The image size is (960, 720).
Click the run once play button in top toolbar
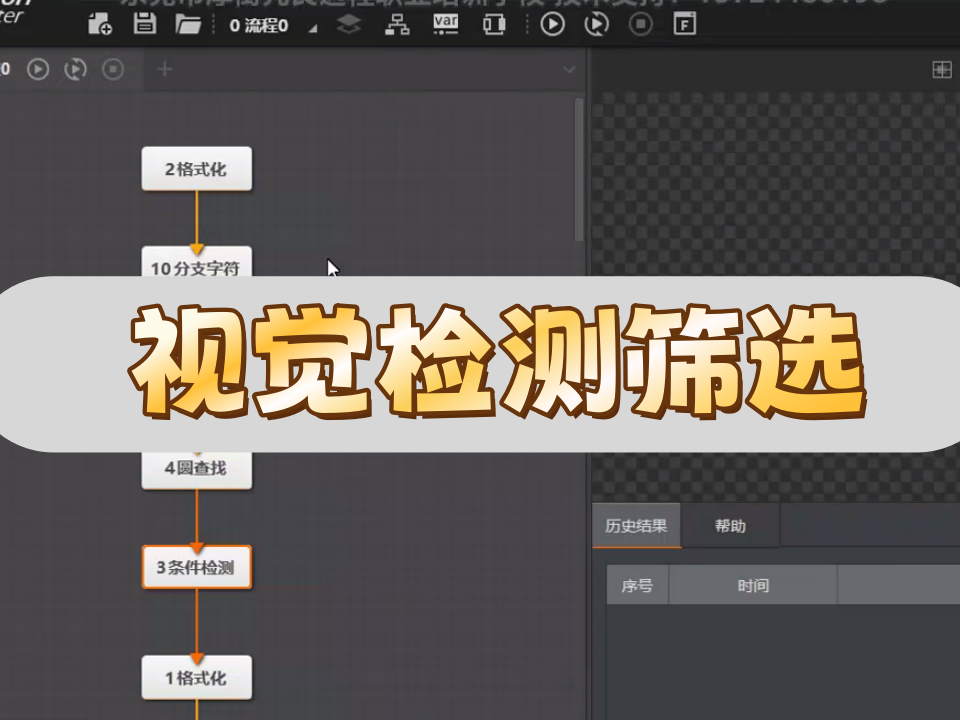coord(552,25)
